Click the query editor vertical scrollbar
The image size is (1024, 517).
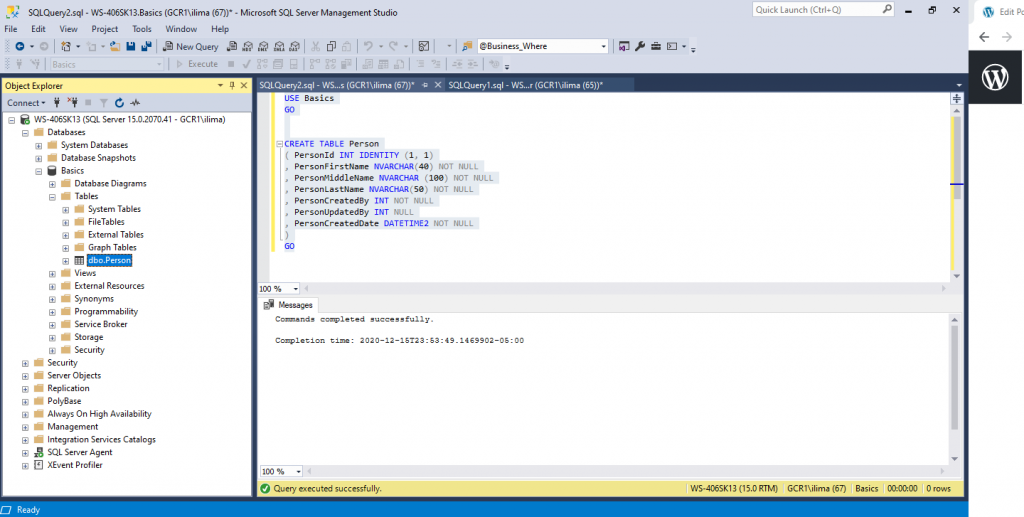click(955, 160)
